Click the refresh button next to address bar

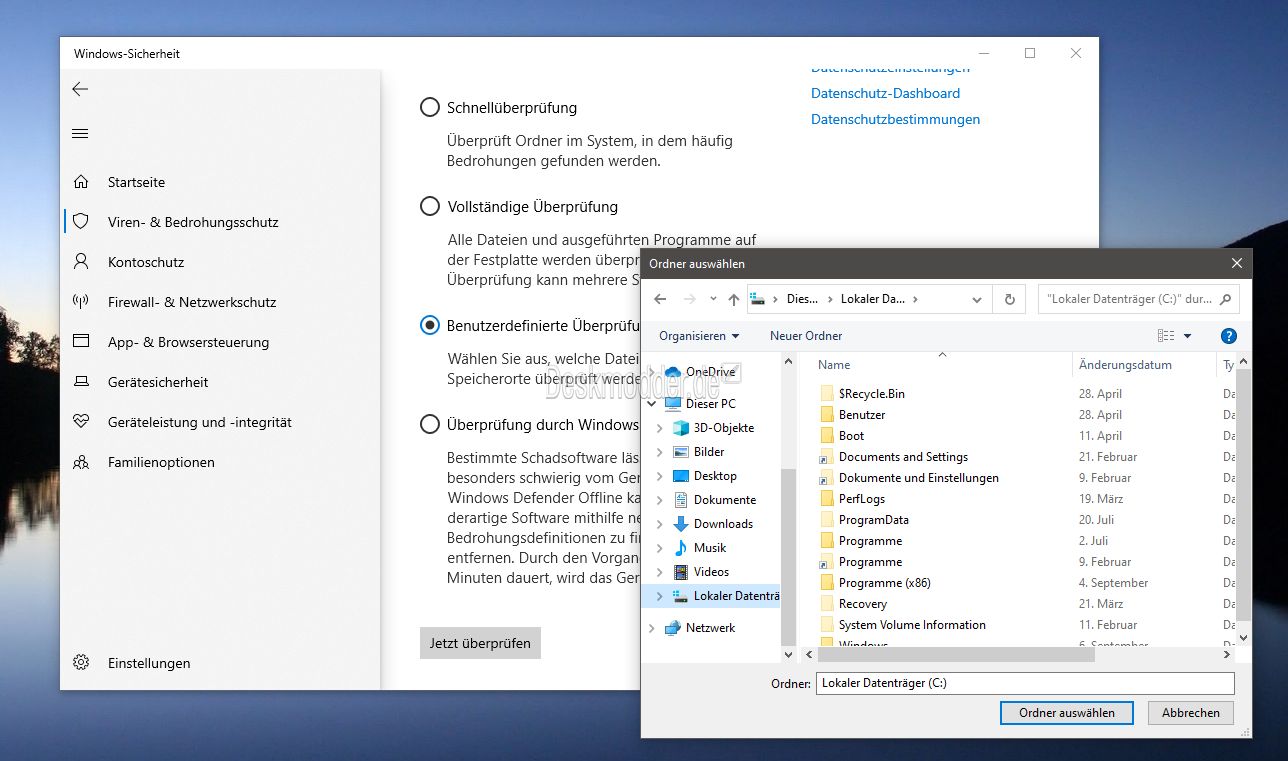(1009, 299)
